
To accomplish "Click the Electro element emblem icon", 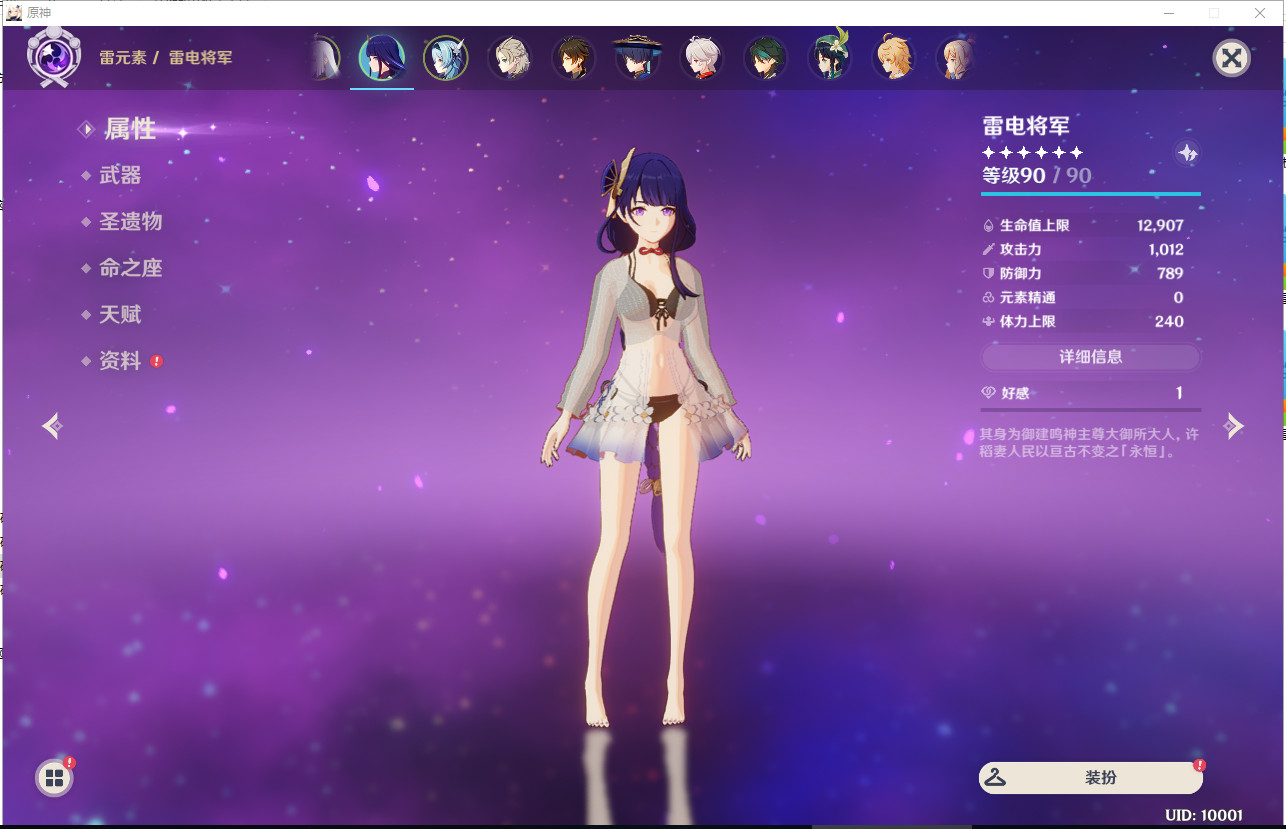I will pos(54,56).
